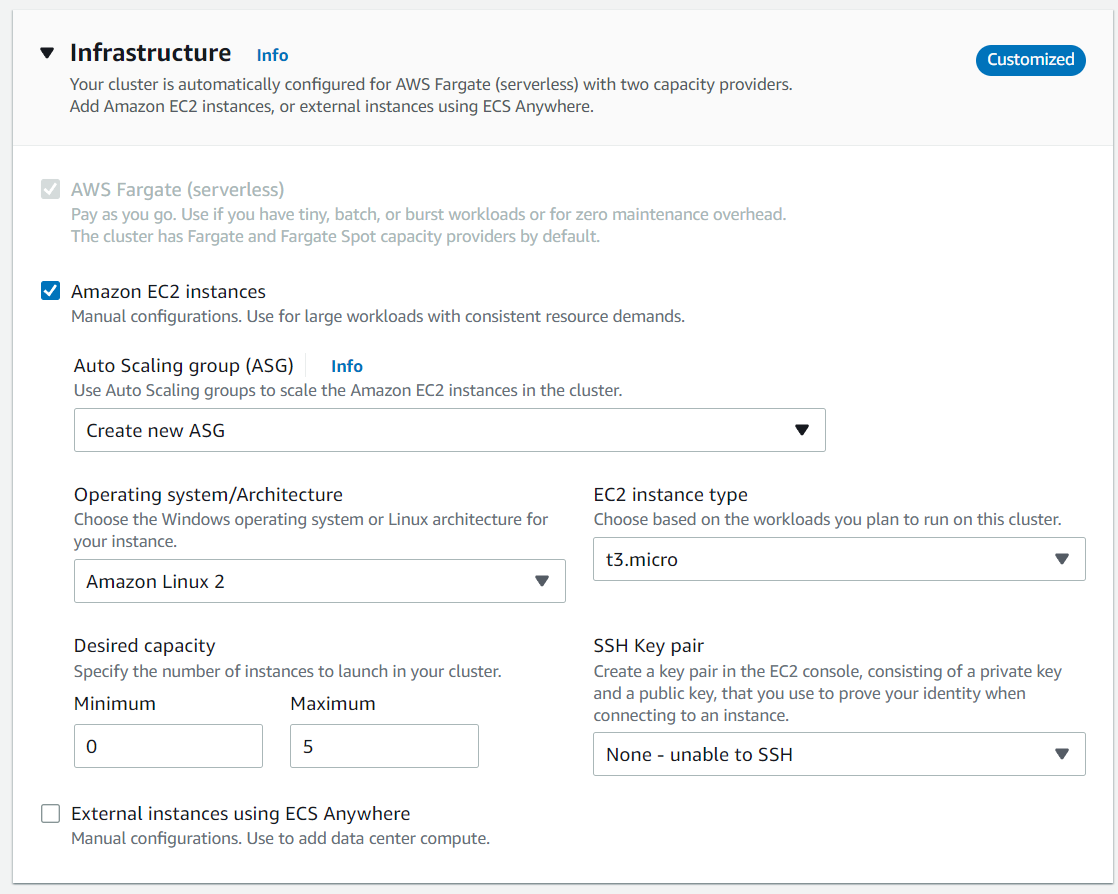Click the Amazon EC2 instances label
This screenshot has width=1118, height=894.
pos(168,292)
